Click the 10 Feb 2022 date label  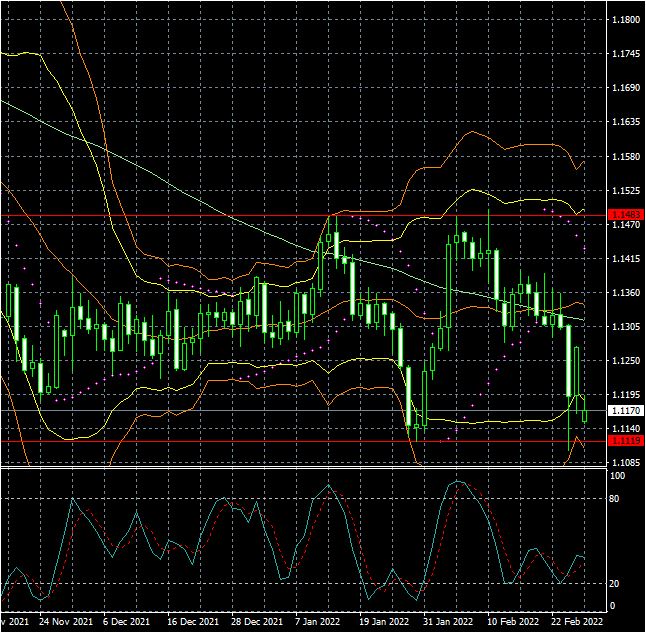point(513,621)
